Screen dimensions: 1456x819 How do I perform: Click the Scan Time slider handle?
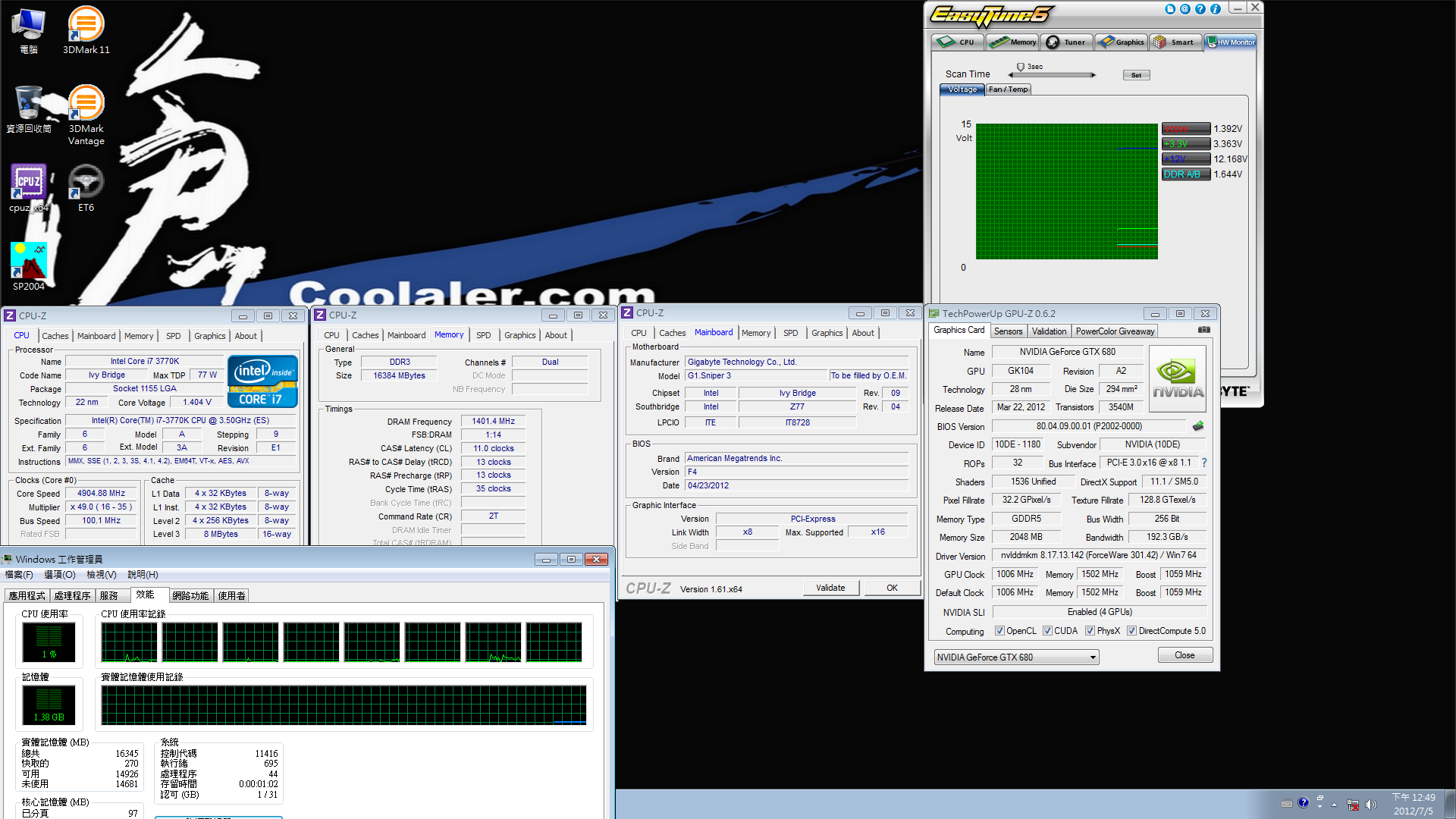tap(1021, 67)
